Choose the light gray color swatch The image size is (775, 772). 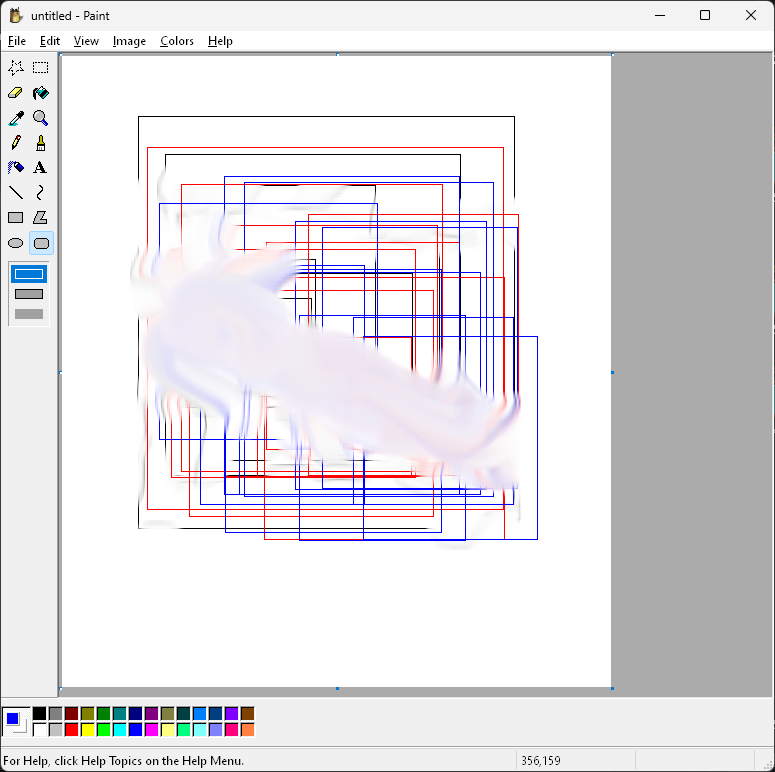[56, 729]
